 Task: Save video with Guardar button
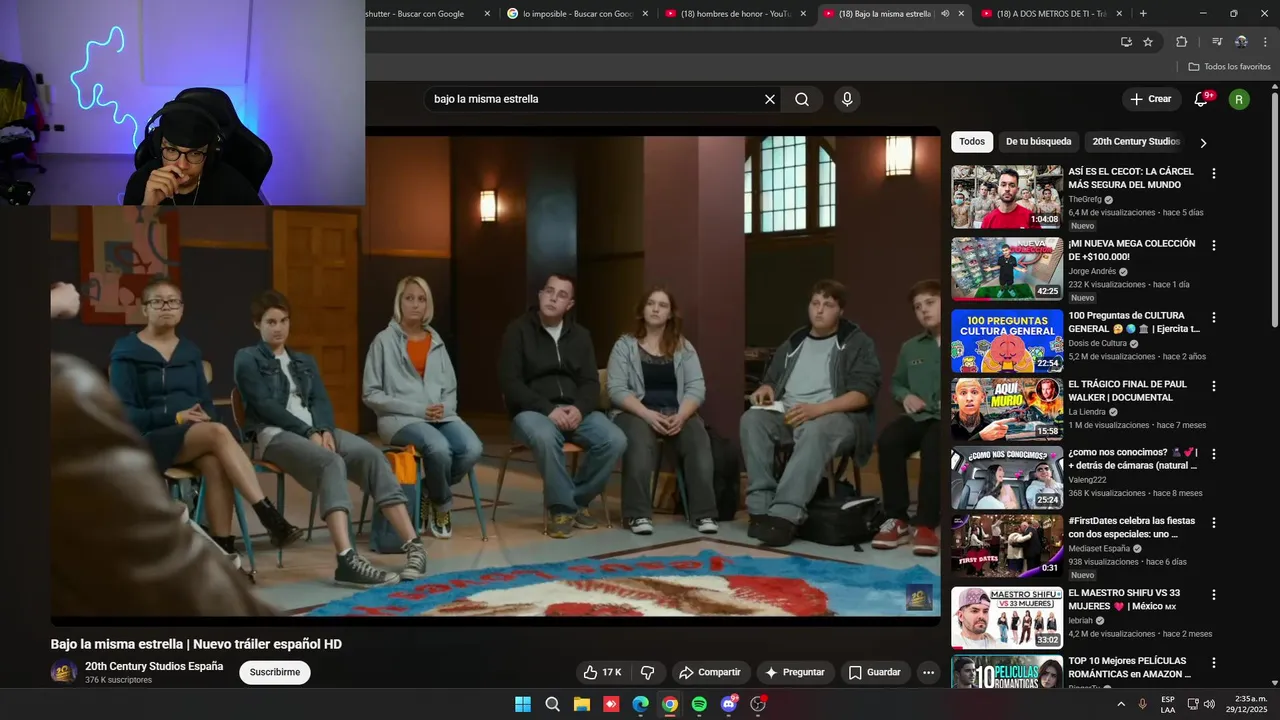[875, 672]
